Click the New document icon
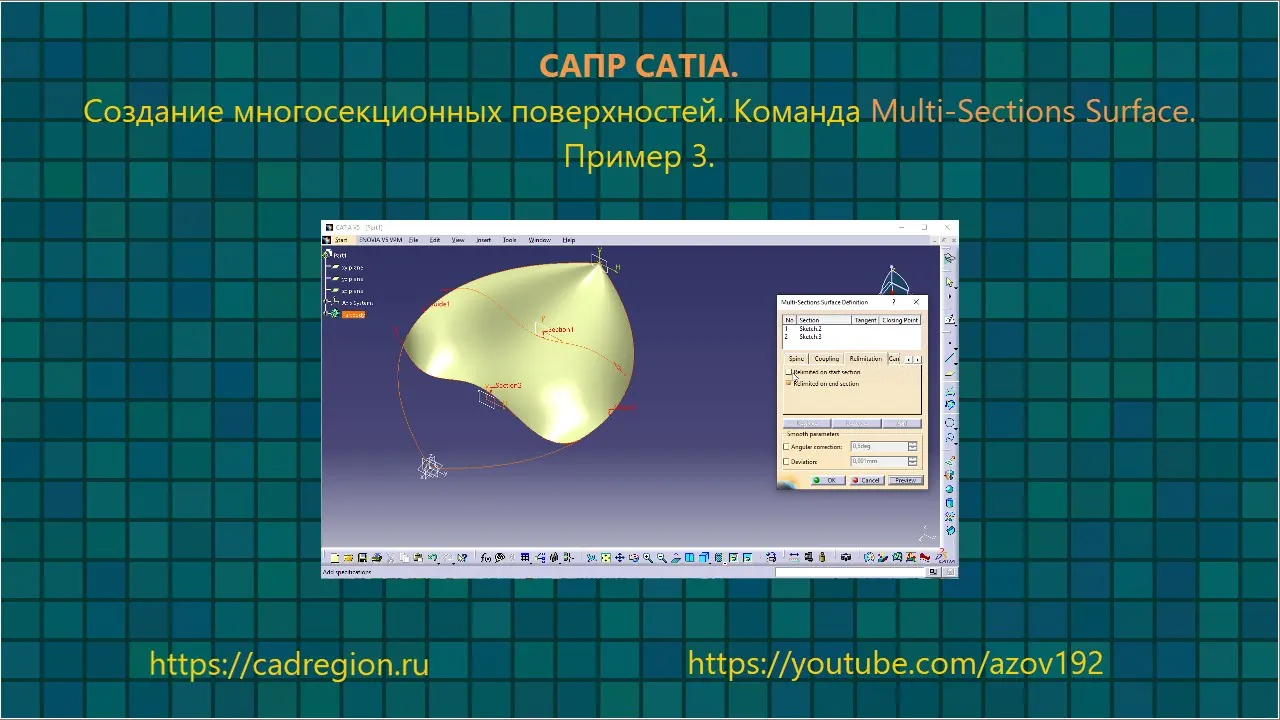This screenshot has width=1280, height=720. coord(335,558)
